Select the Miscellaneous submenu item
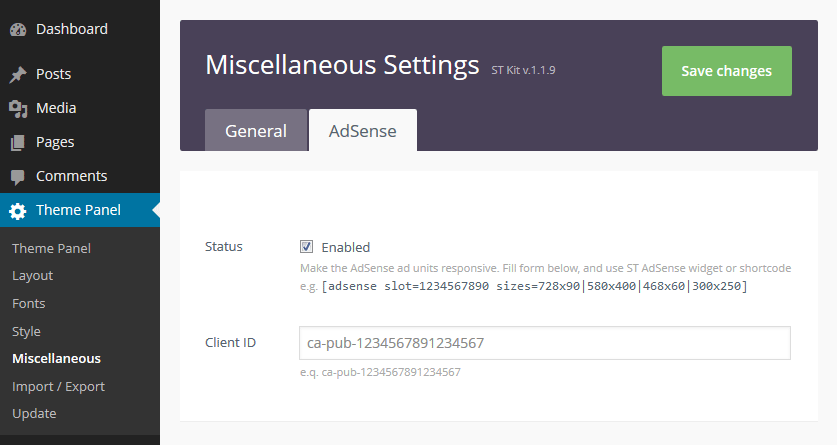Viewport: 837px width, 445px height. (56, 358)
